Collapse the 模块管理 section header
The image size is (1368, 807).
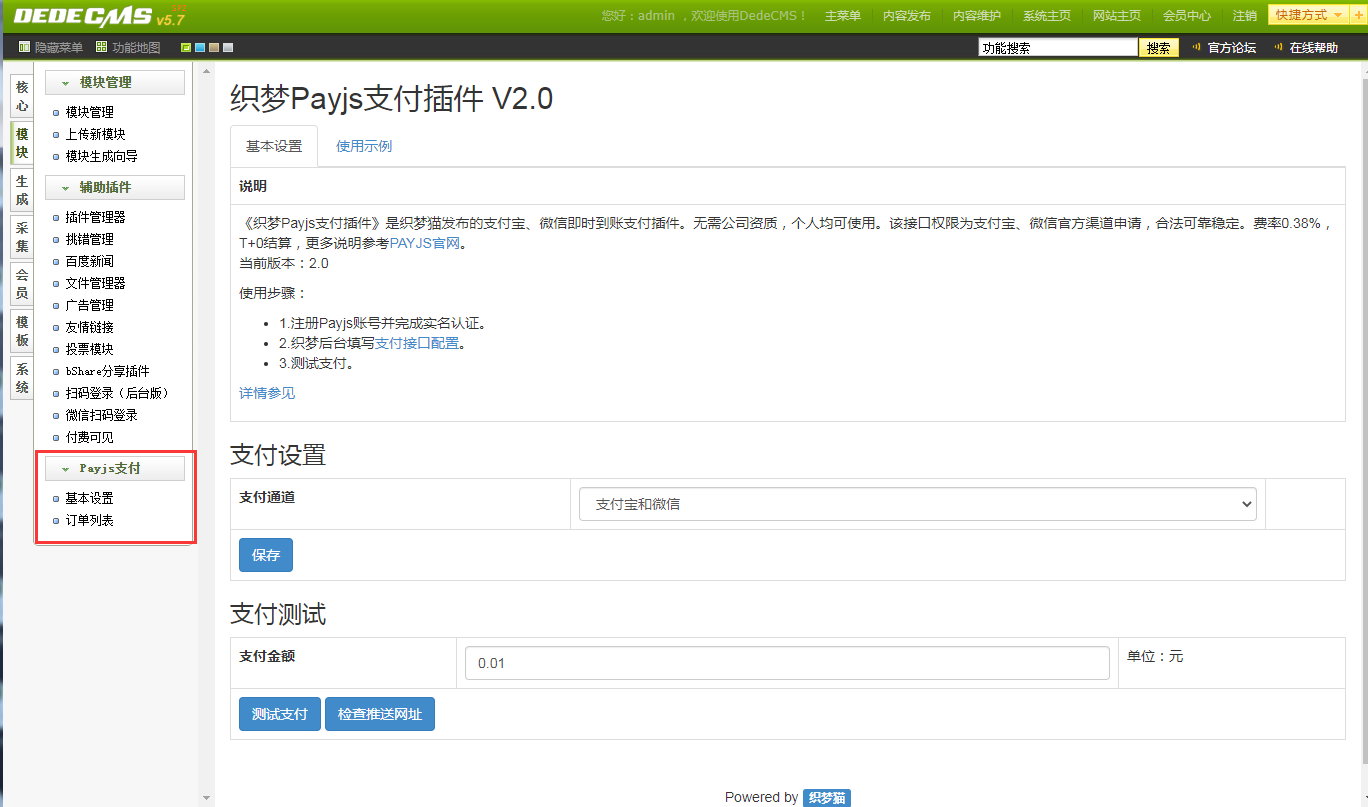115,82
